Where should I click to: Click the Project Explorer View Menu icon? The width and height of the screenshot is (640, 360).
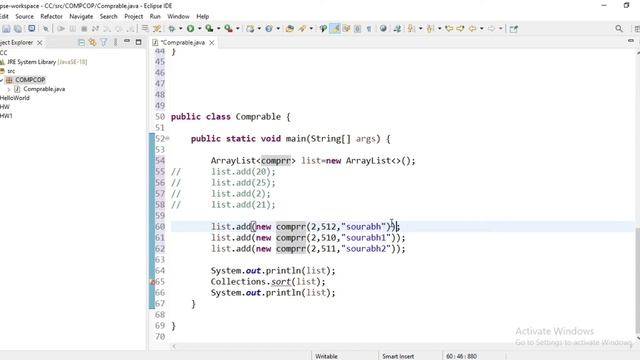pos(116,42)
